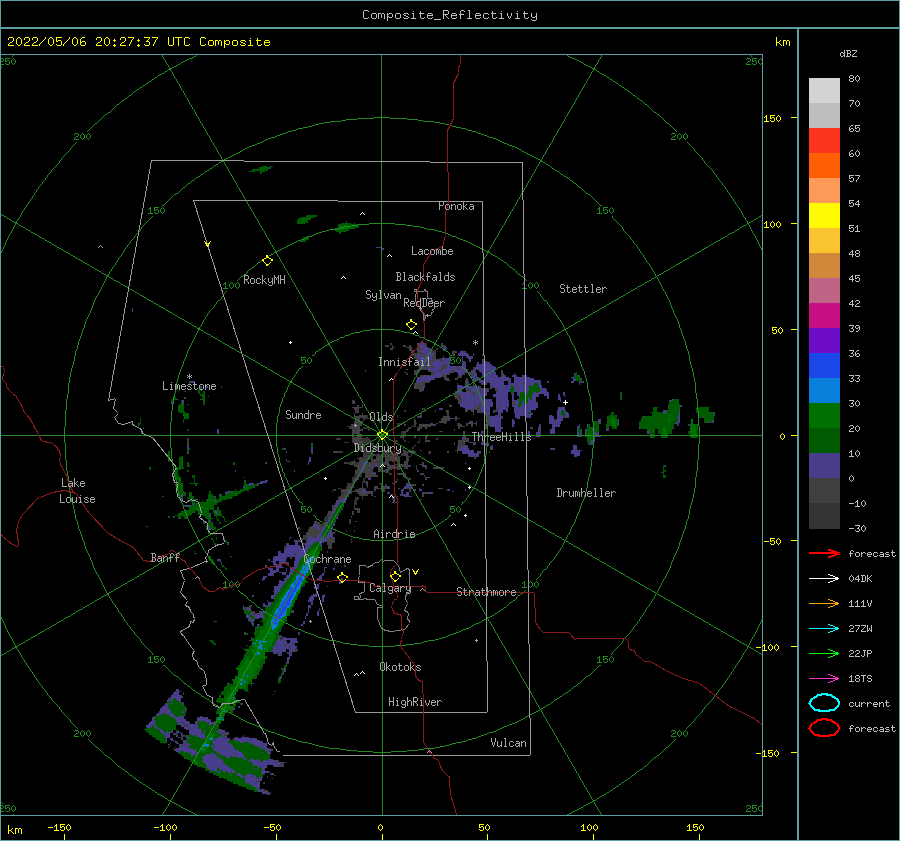
Task: Click the yellow diamond marker below RedDeer
Action: click(x=411, y=325)
